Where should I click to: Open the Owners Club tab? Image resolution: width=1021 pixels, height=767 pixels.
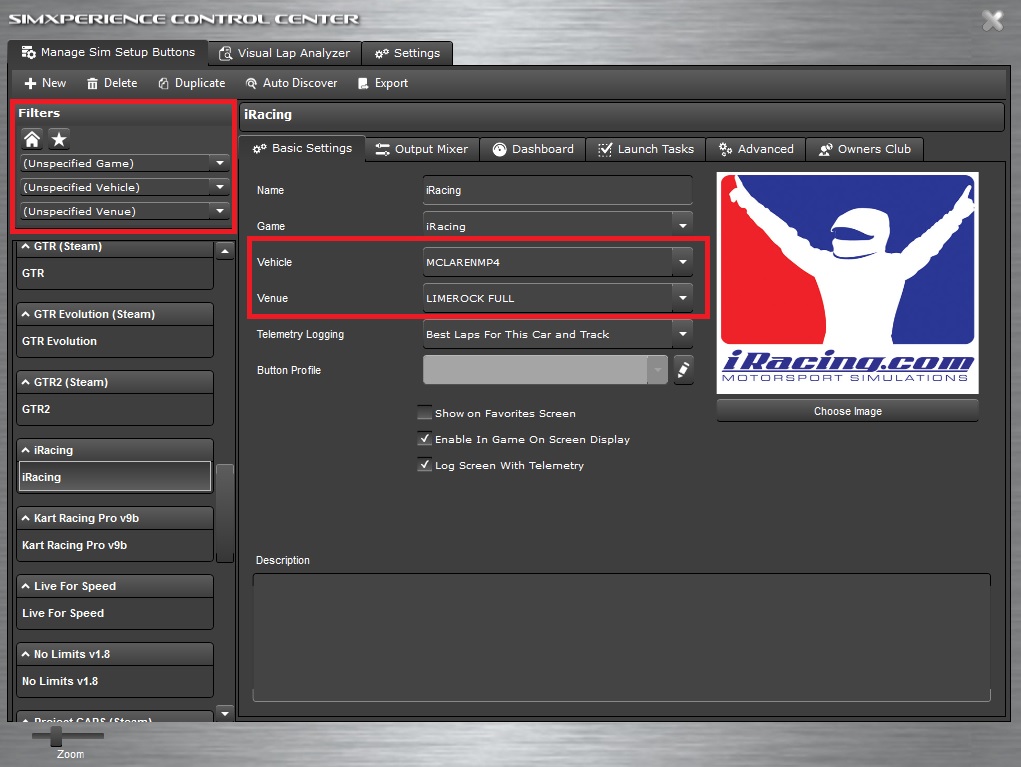tap(865, 149)
